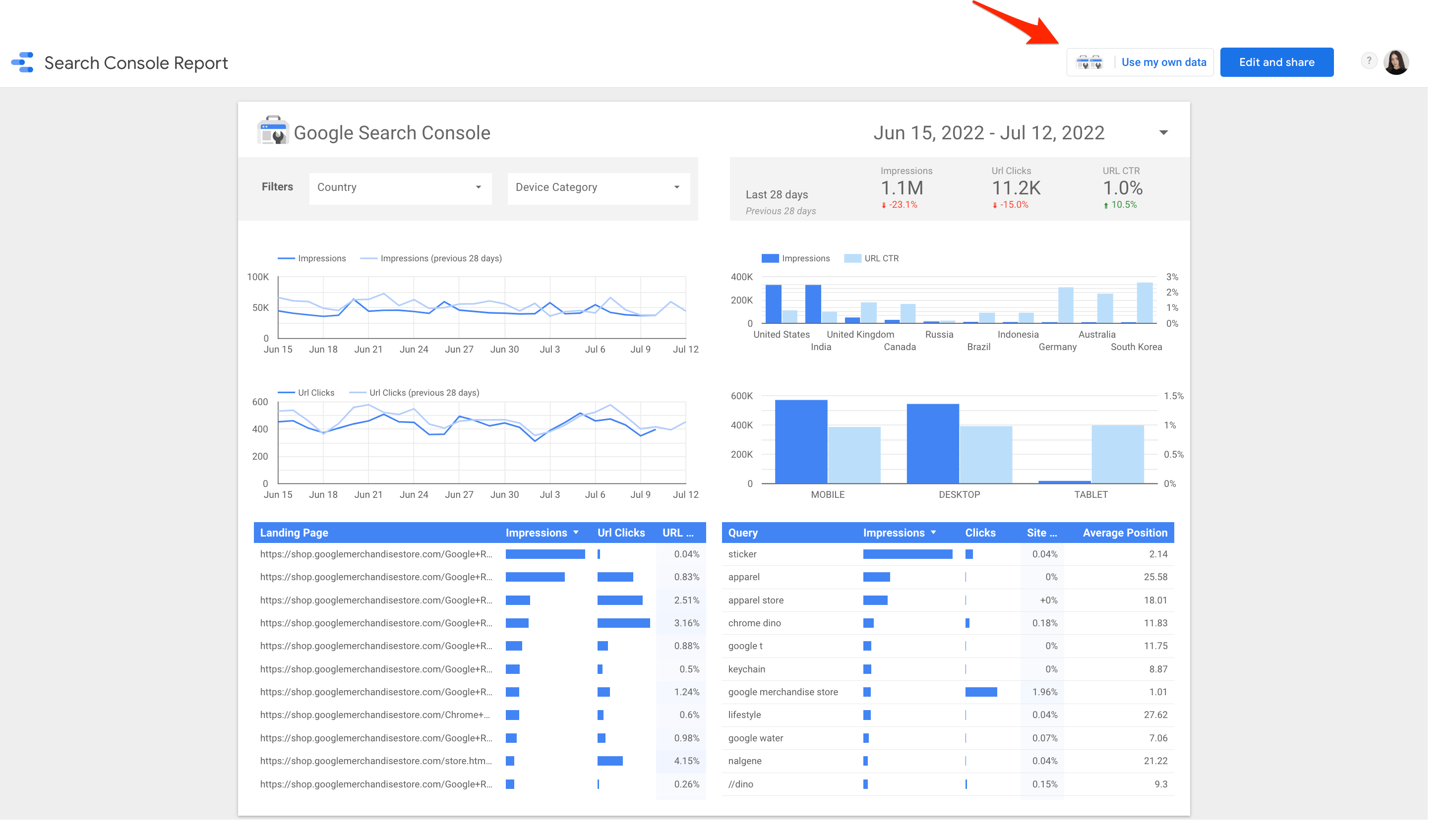Select the sticker query row
The width and height of the screenshot is (1448, 840).
948,554
